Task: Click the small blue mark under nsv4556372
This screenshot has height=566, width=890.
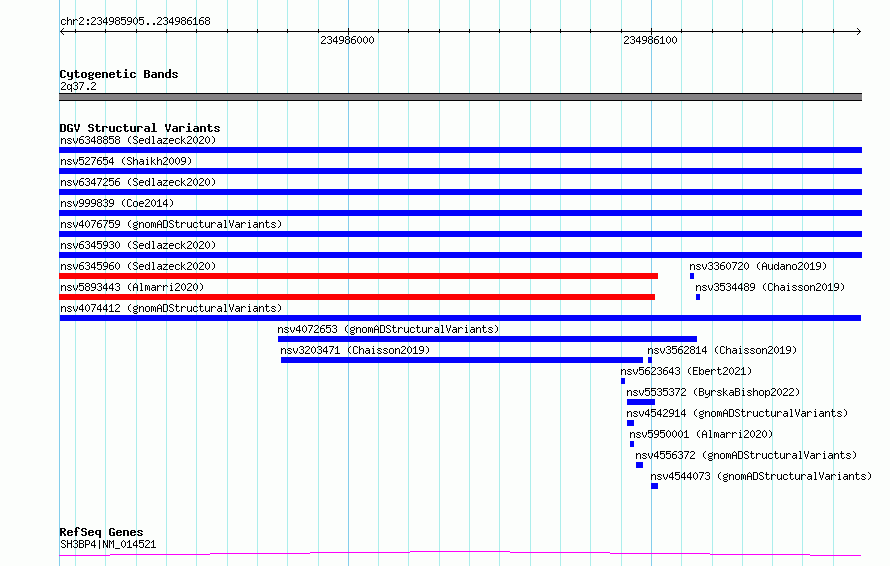Action: point(639,465)
